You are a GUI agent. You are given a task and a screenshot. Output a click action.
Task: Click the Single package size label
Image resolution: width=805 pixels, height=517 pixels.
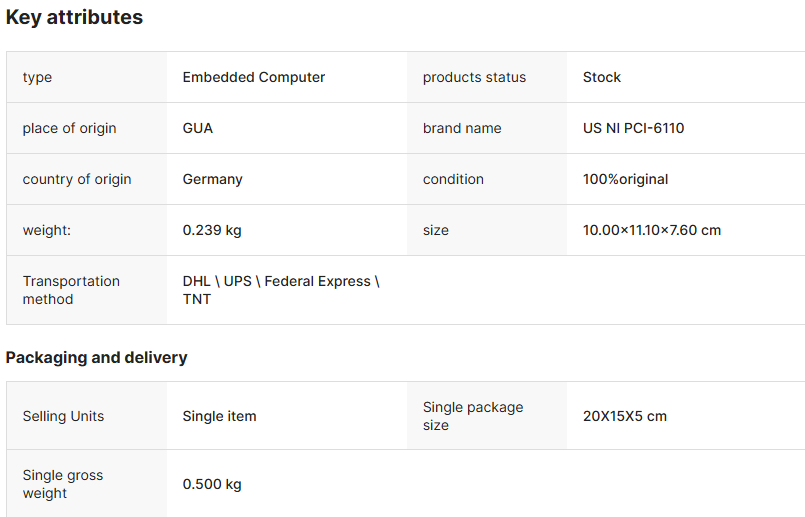[x=473, y=416]
